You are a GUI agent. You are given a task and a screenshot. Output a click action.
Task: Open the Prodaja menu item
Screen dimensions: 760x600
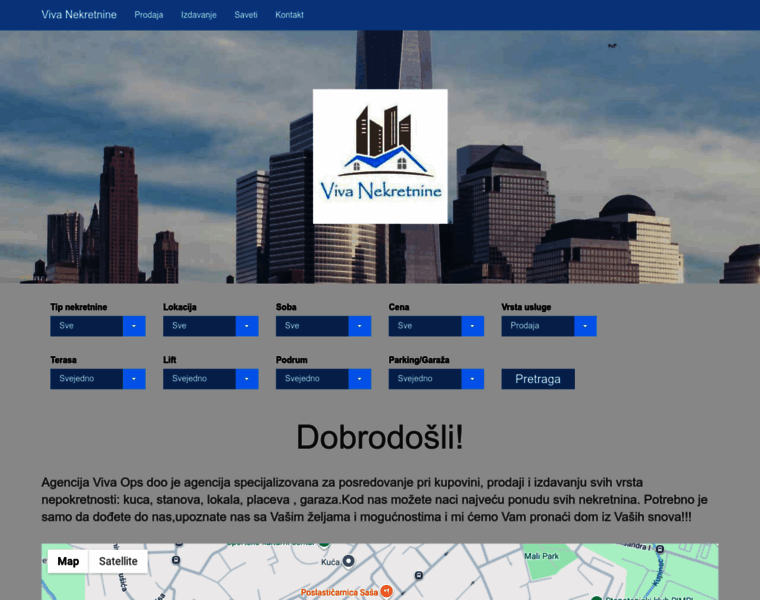tap(148, 15)
